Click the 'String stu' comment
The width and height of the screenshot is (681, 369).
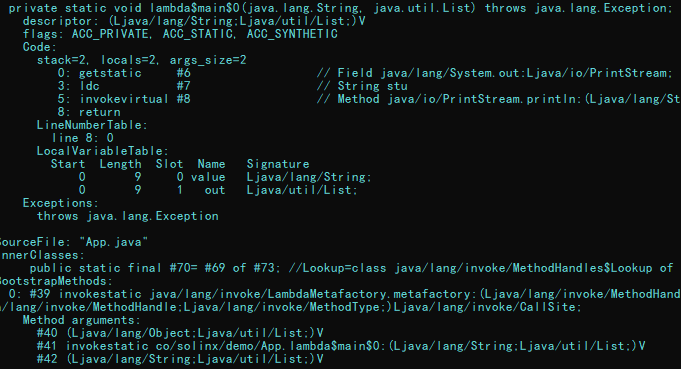pyautogui.click(x=362, y=86)
